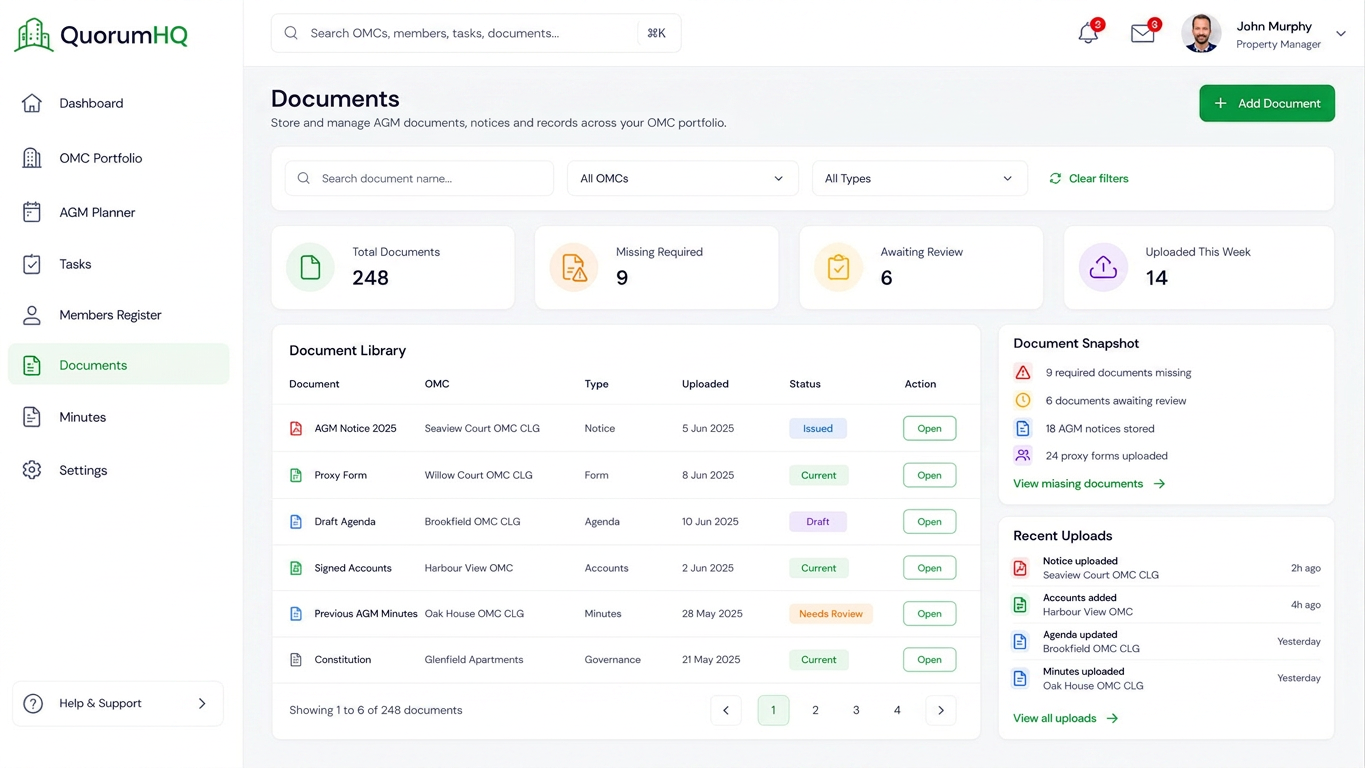Click the Missing Required warning document icon
Image resolution: width=1365 pixels, height=768 pixels.
574,267
